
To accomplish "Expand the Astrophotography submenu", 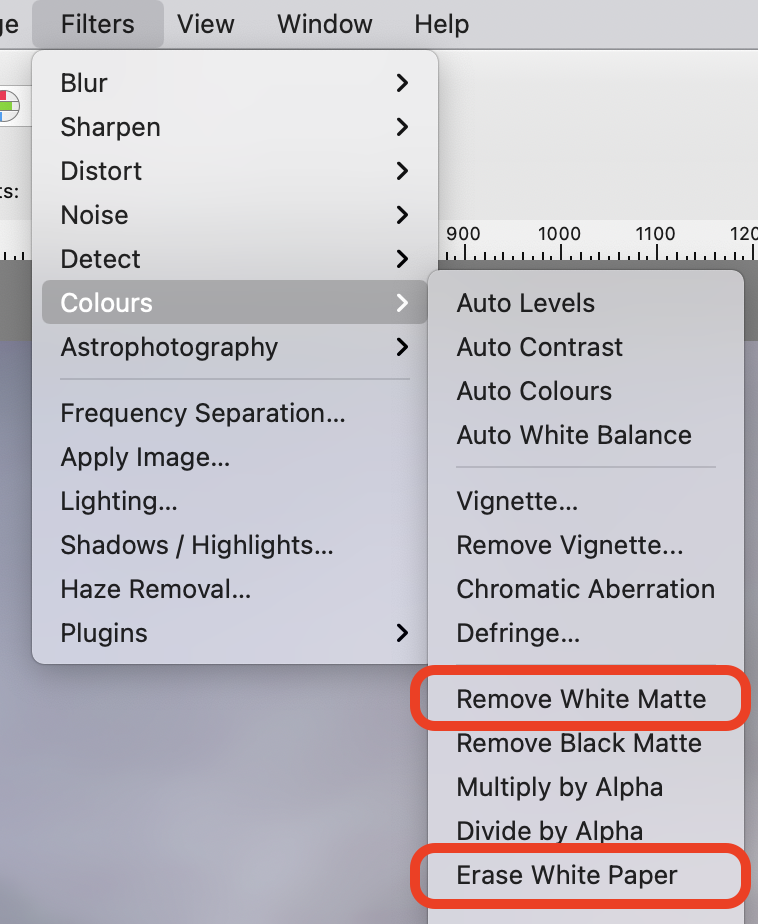I will click(x=200, y=347).
